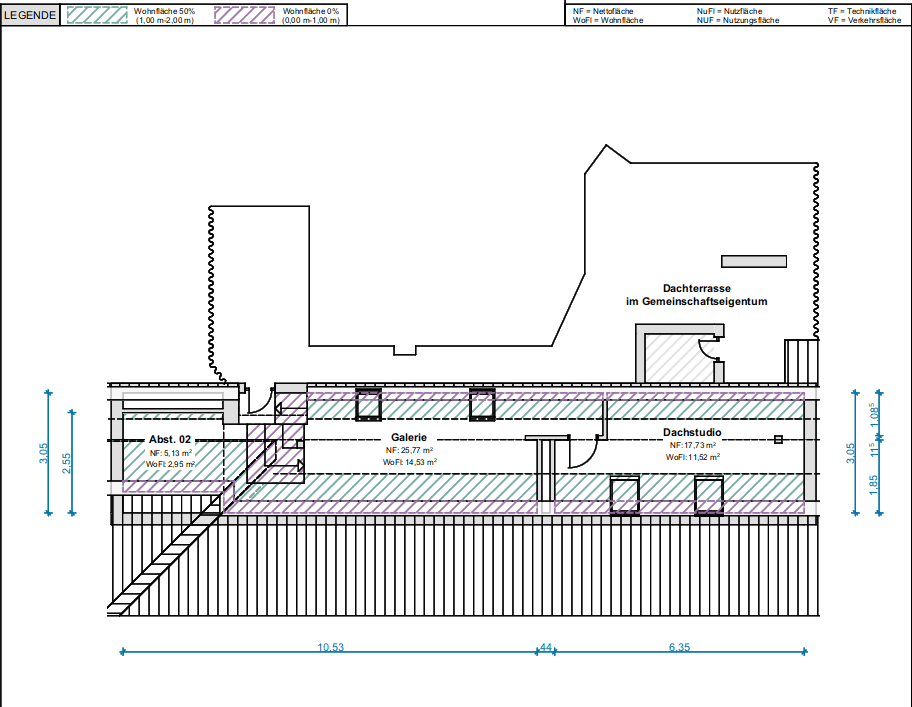Screen dimensions: 912x707
Task: Select the 'Galerie' room label
Action: click(x=409, y=437)
